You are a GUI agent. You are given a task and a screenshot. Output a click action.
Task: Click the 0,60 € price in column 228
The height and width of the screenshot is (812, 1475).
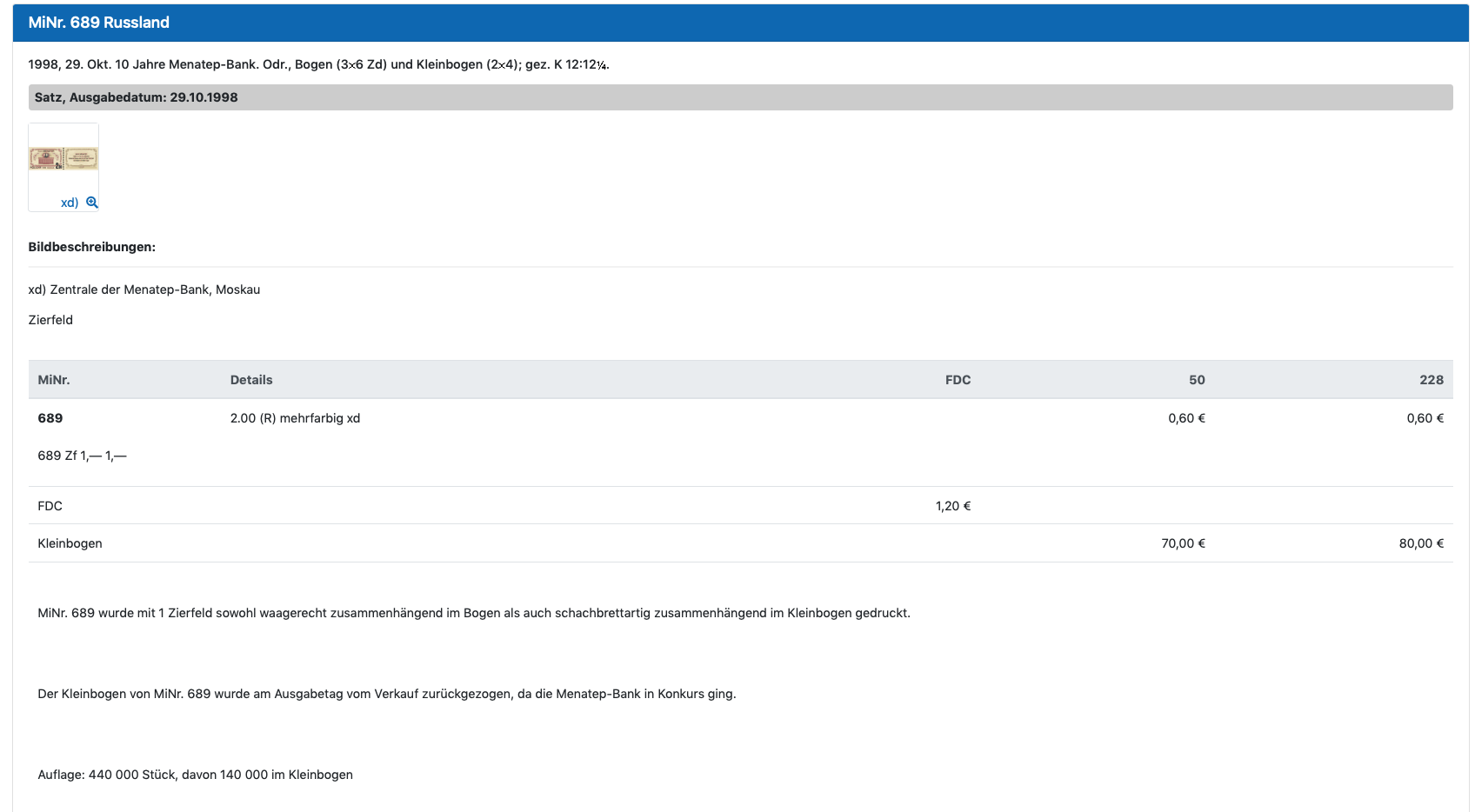click(x=1425, y=418)
